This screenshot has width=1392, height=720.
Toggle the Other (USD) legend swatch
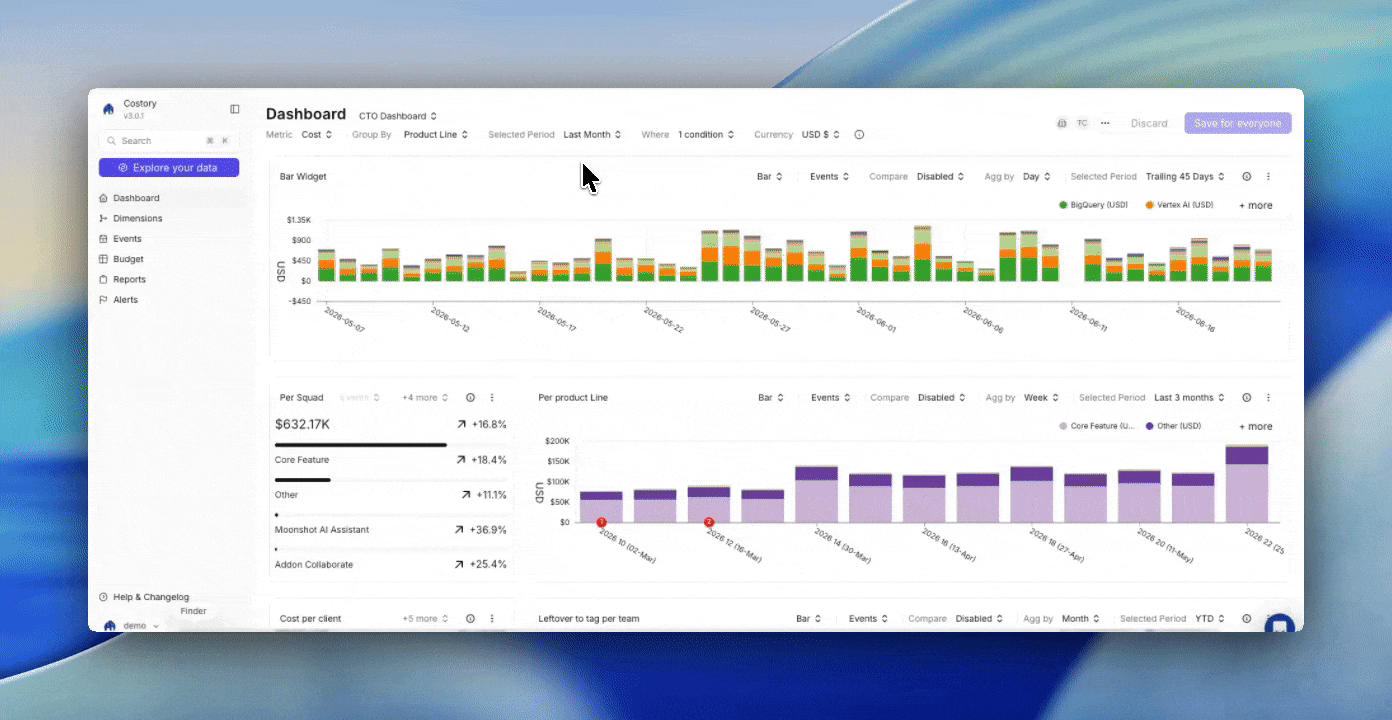point(1149,426)
